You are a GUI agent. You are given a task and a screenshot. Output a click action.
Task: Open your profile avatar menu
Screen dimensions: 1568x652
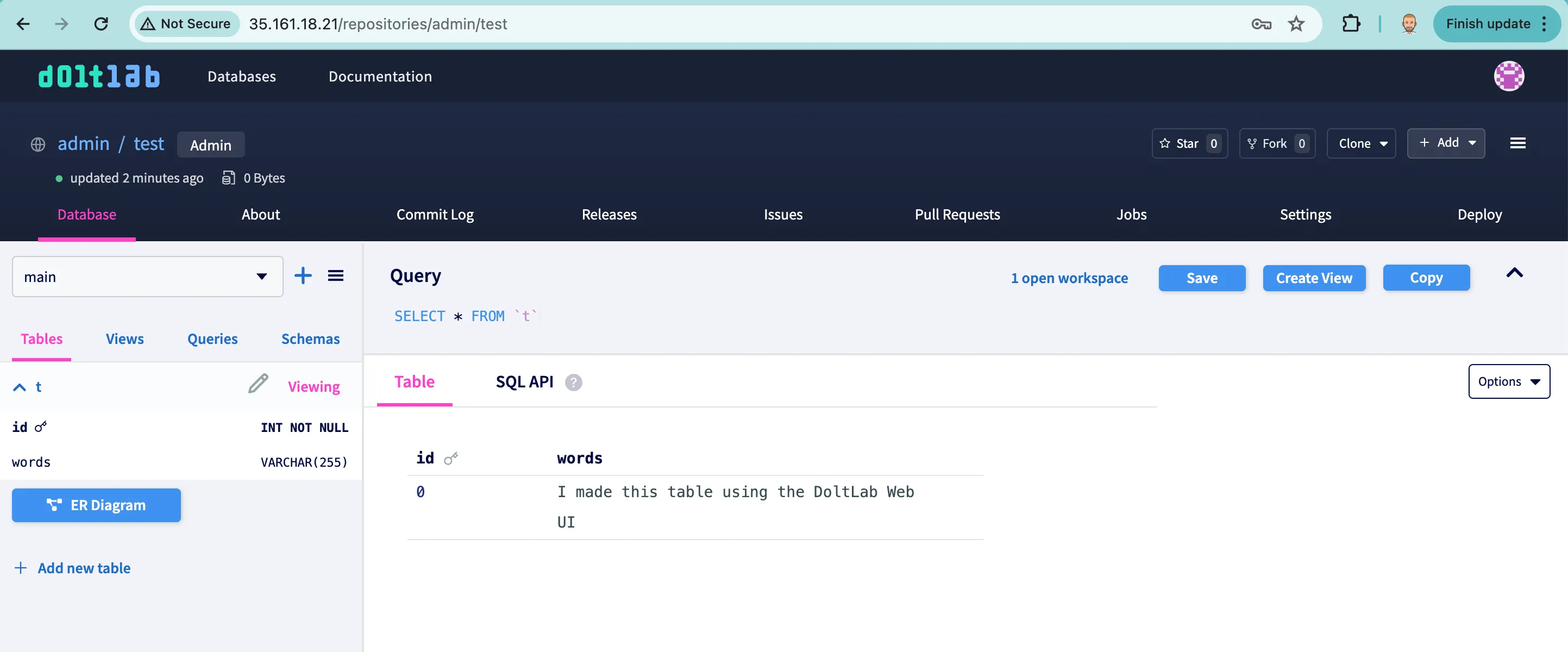pyautogui.click(x=1509, y=76)
